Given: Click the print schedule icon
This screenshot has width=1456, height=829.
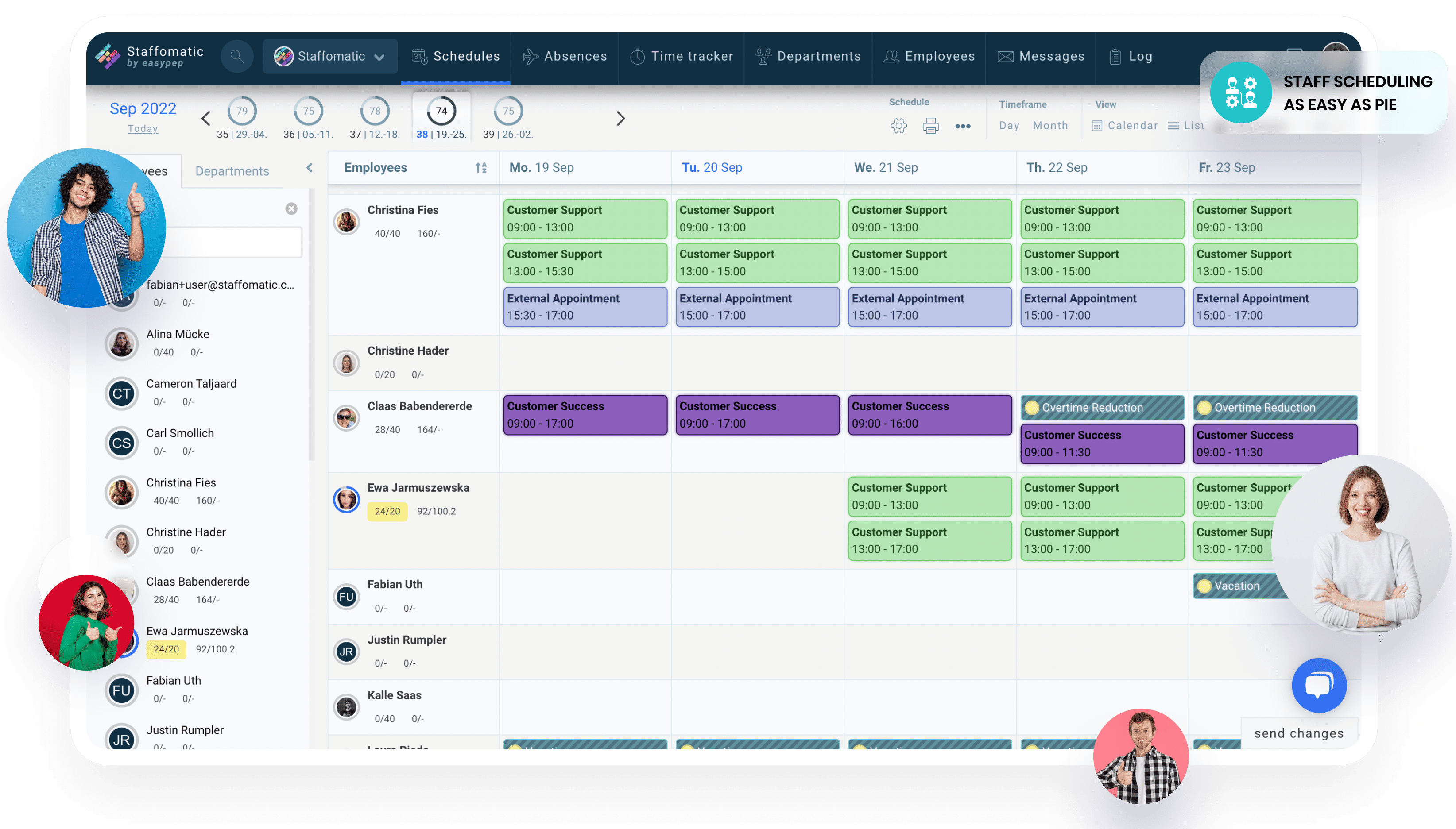Looking at the screenshot, I should tap(931, 126).
